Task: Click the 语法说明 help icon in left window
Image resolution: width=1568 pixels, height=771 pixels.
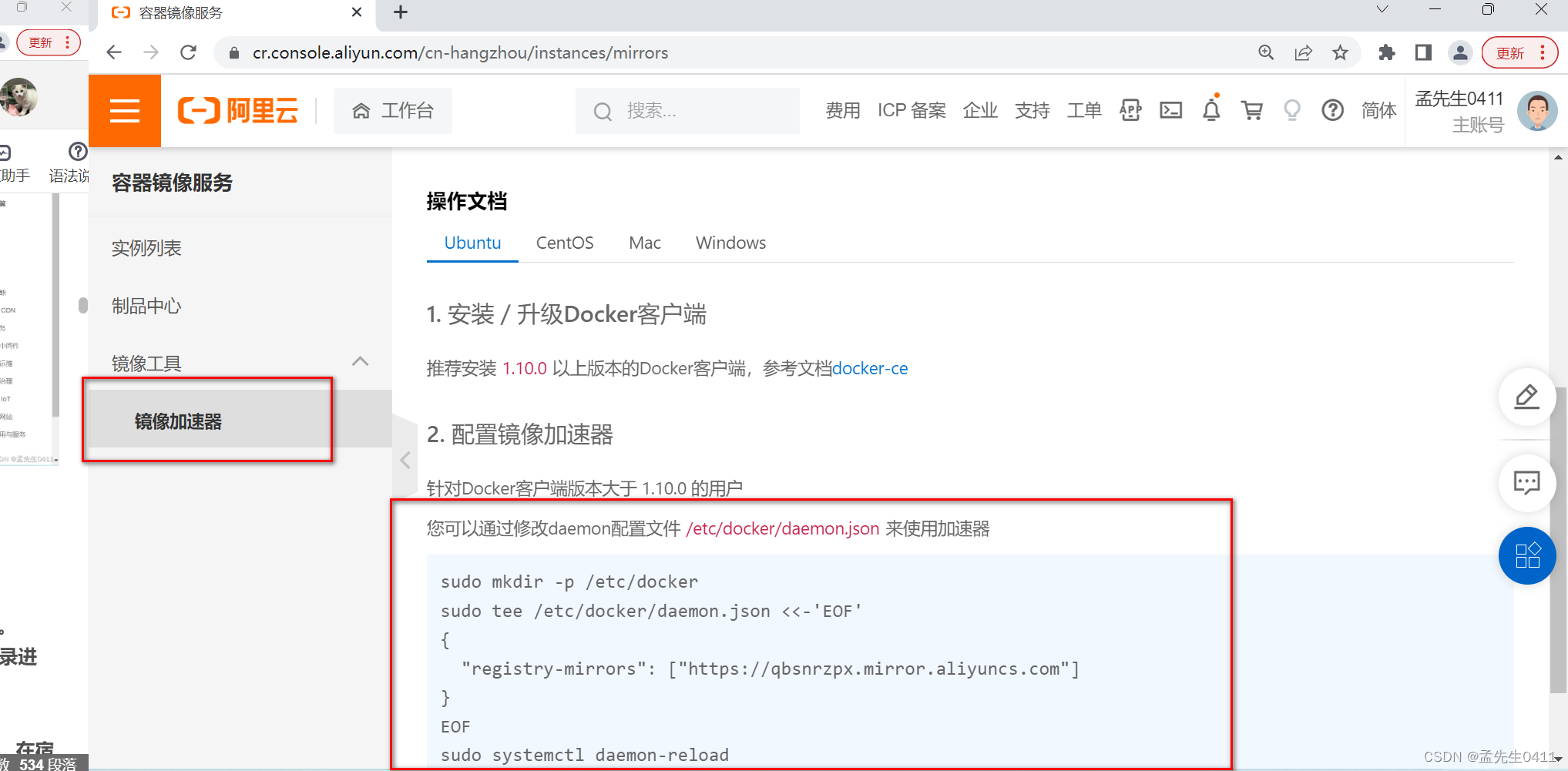Action: pos(77,152)
